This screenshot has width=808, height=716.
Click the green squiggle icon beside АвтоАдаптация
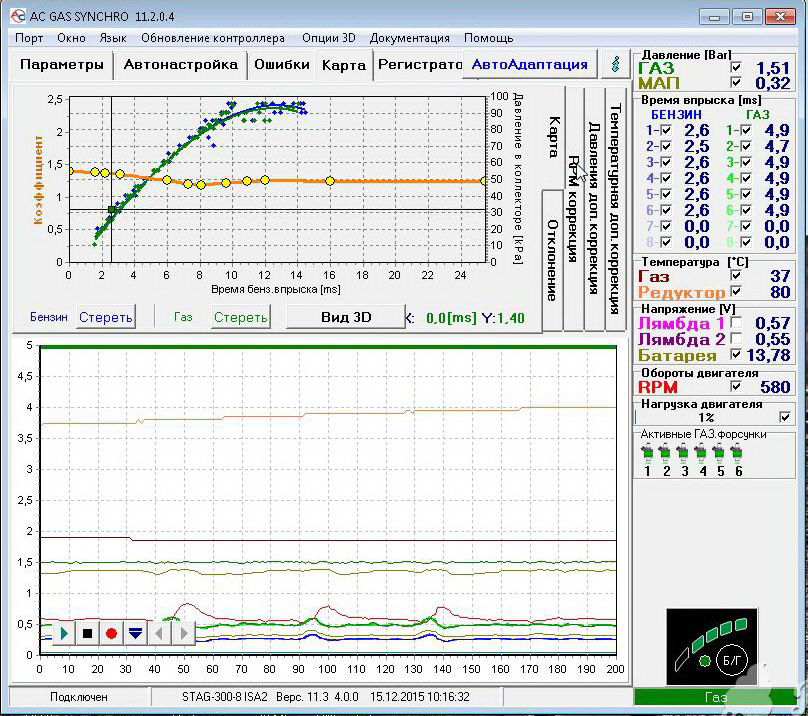[x=615, y=64]
